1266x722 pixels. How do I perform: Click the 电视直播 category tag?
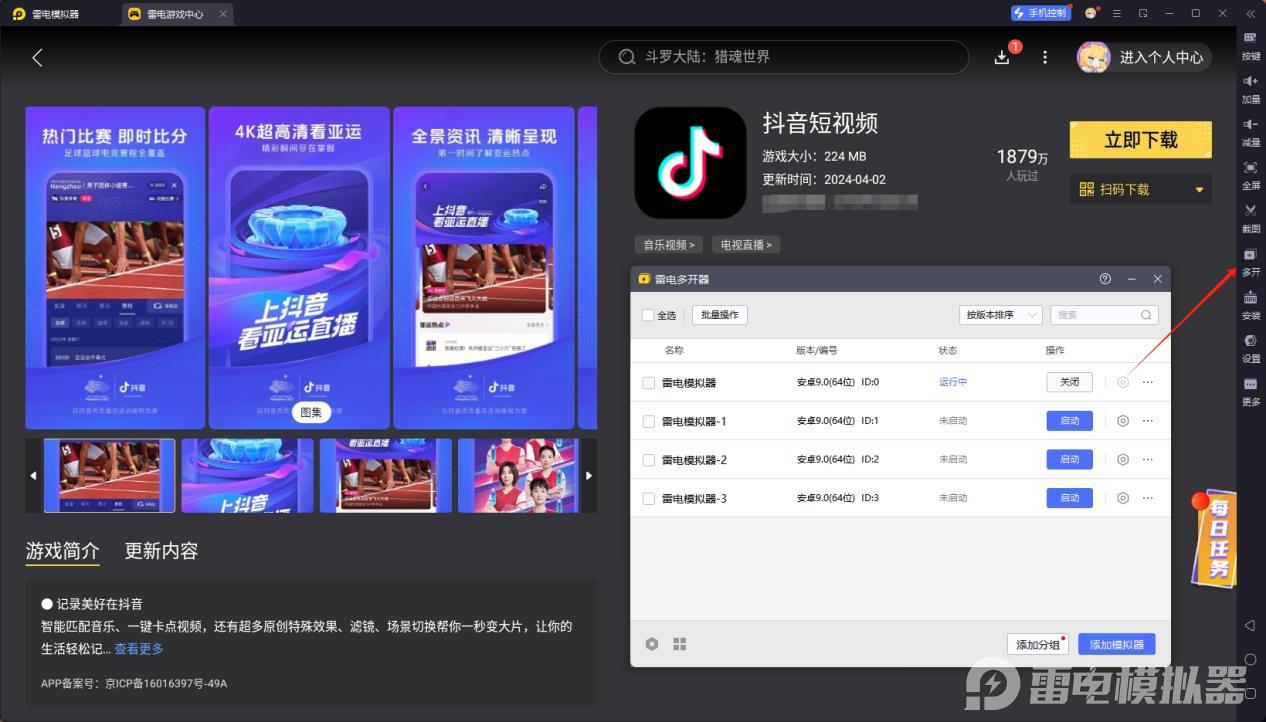(x=746, y=244)
